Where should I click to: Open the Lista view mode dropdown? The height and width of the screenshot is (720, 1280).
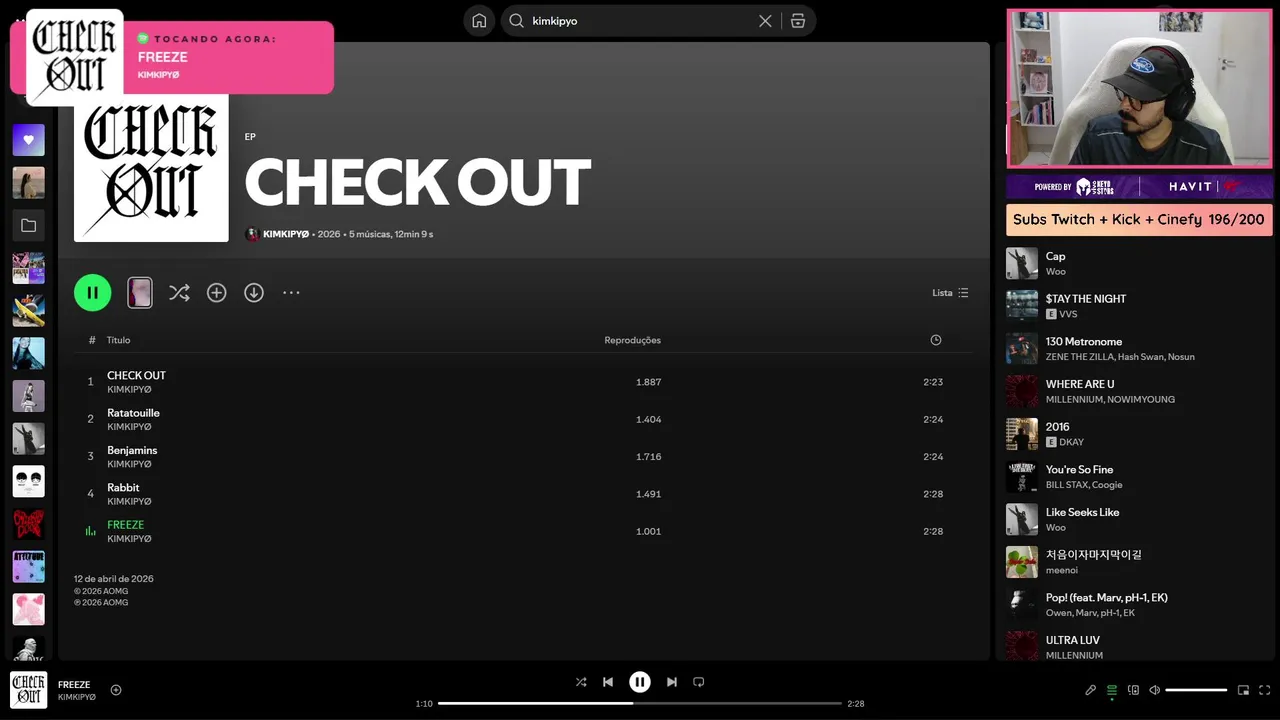tap(950, 293)
